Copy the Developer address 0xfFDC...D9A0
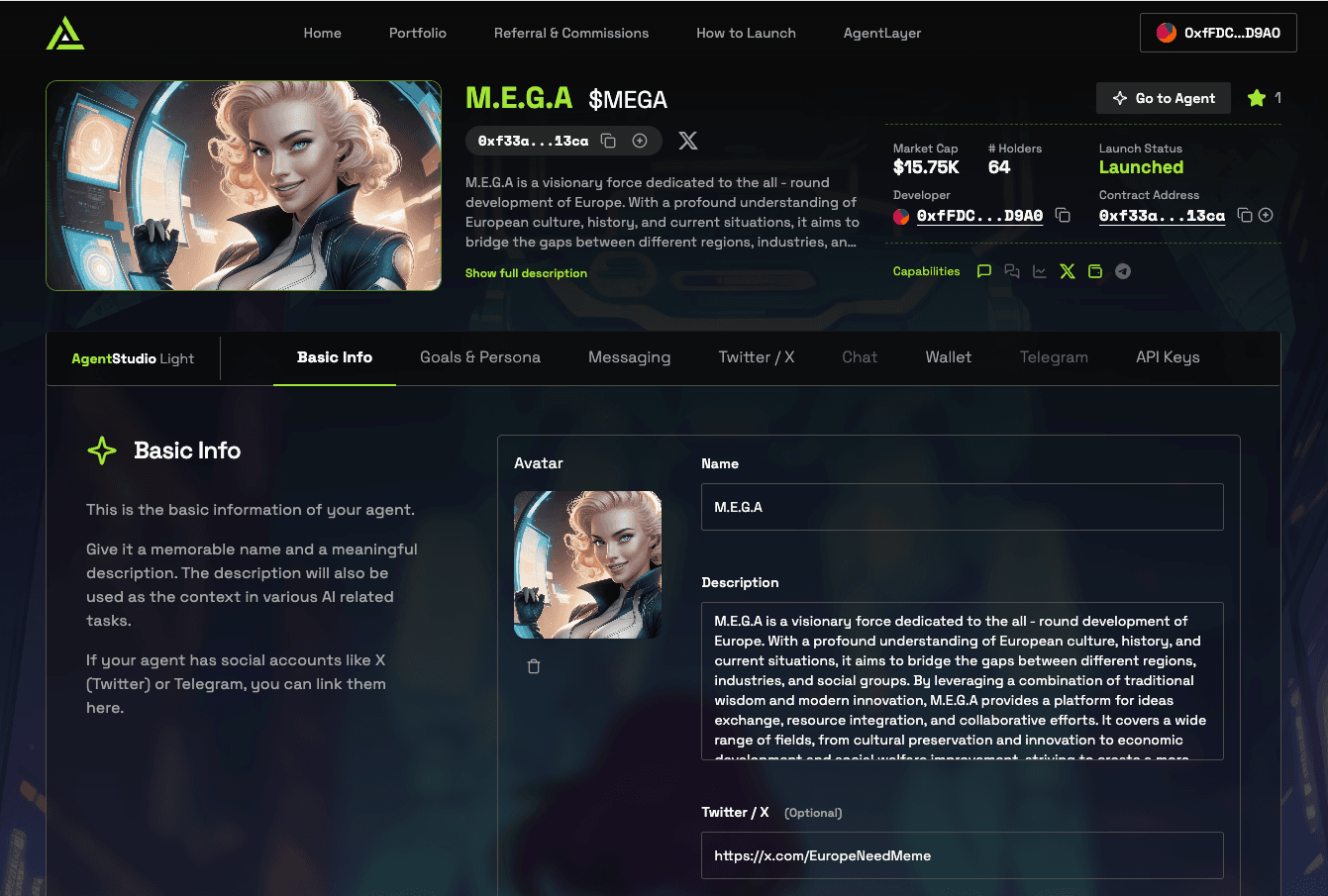Screen dimensions: 1328x896 tap(1063, 215)
